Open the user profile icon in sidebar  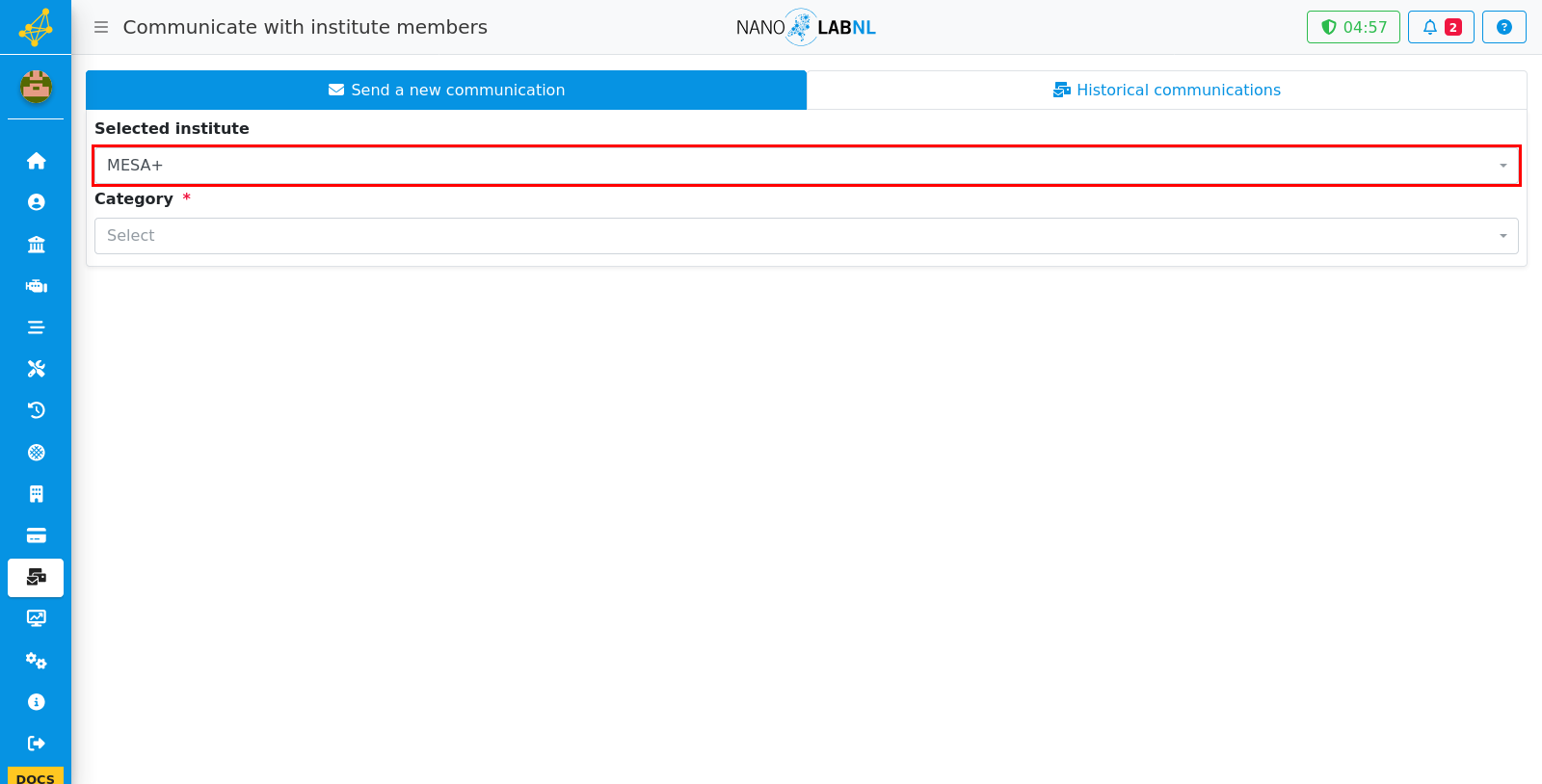pyautogui.click(x=36, y=202)
